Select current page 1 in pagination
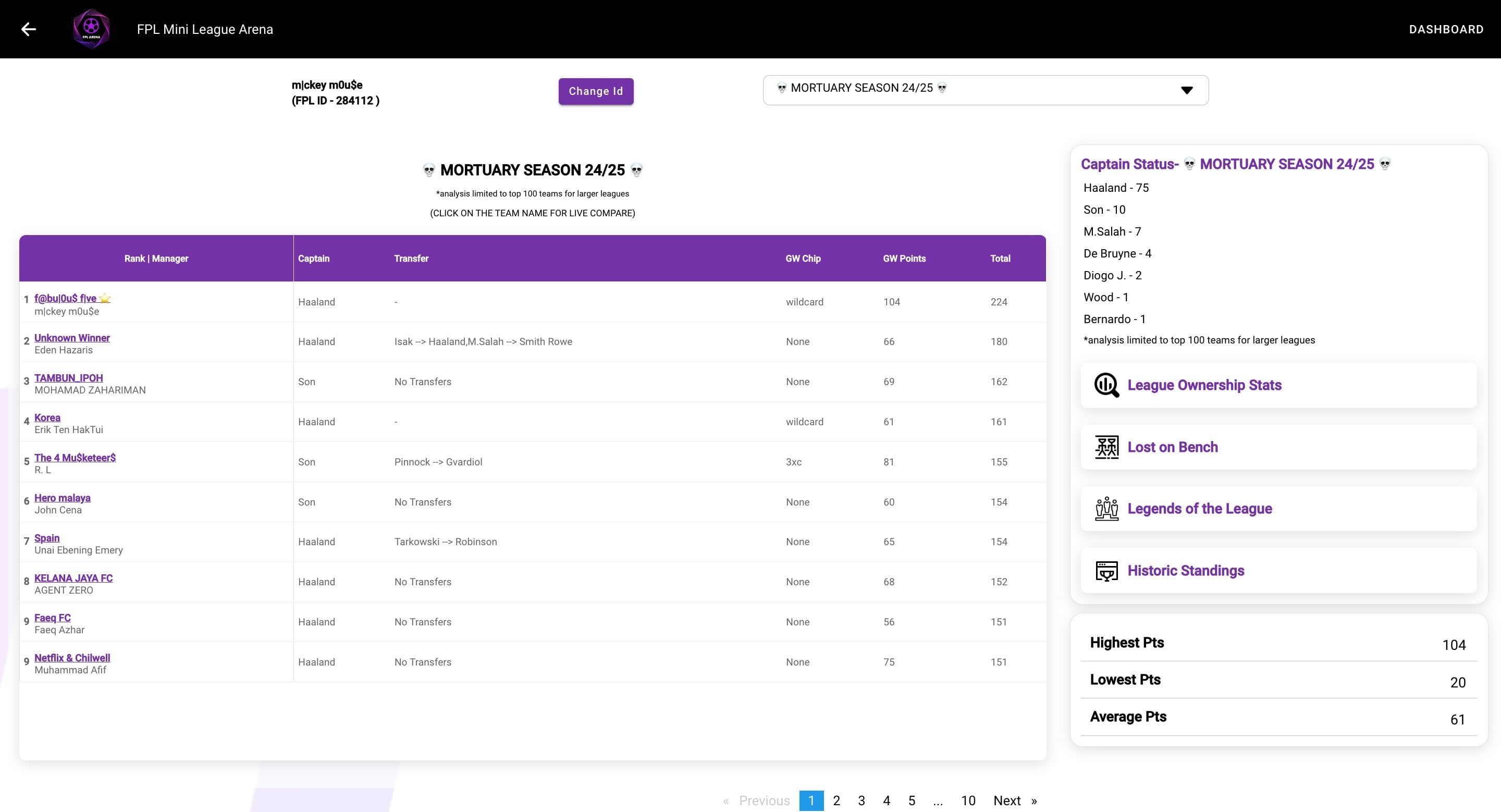The height and width of the screenshot is (812, 1501). click(x=811, y=801)
